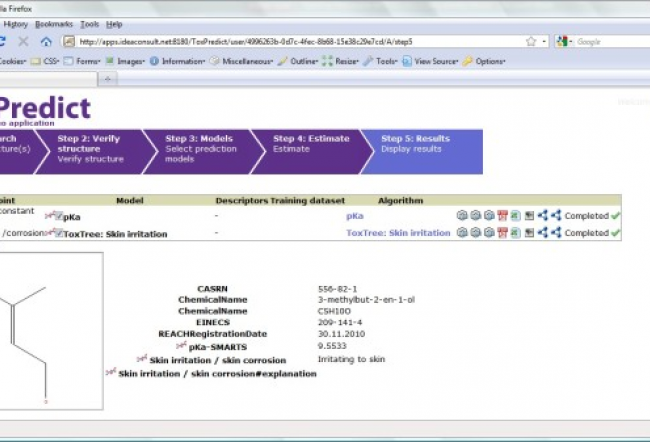This screenshot has height=442, width=650.
Task: Click second blue share-graph icon in pKa row
Action: click(556, 215)
